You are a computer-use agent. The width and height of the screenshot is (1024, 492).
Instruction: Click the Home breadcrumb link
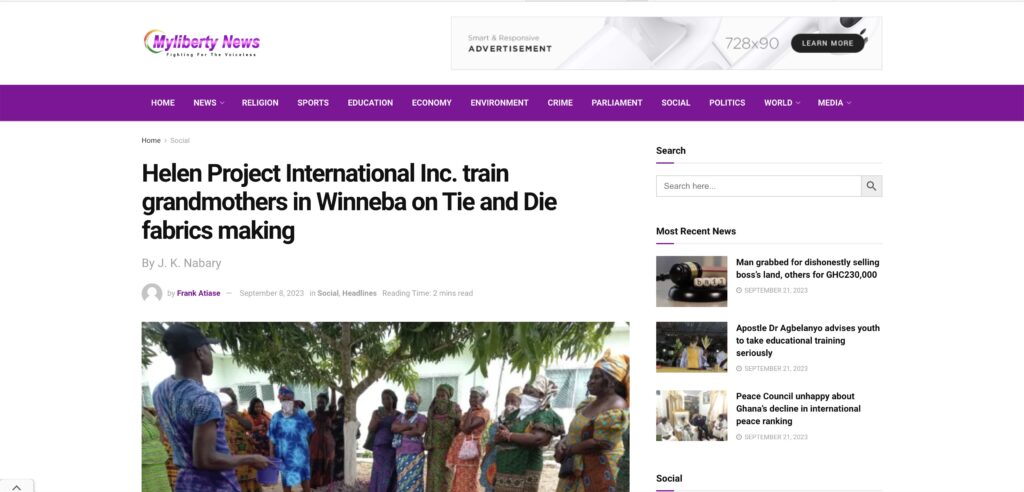click(x=151, y=141)
